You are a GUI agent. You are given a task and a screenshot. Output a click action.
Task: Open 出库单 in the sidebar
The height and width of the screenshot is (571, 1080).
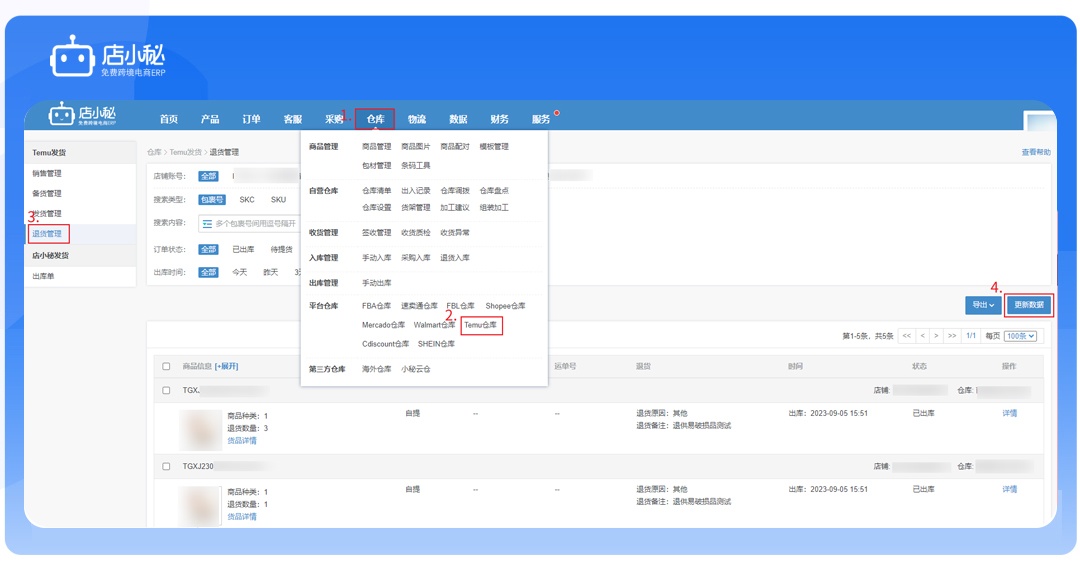pos(43,276)
